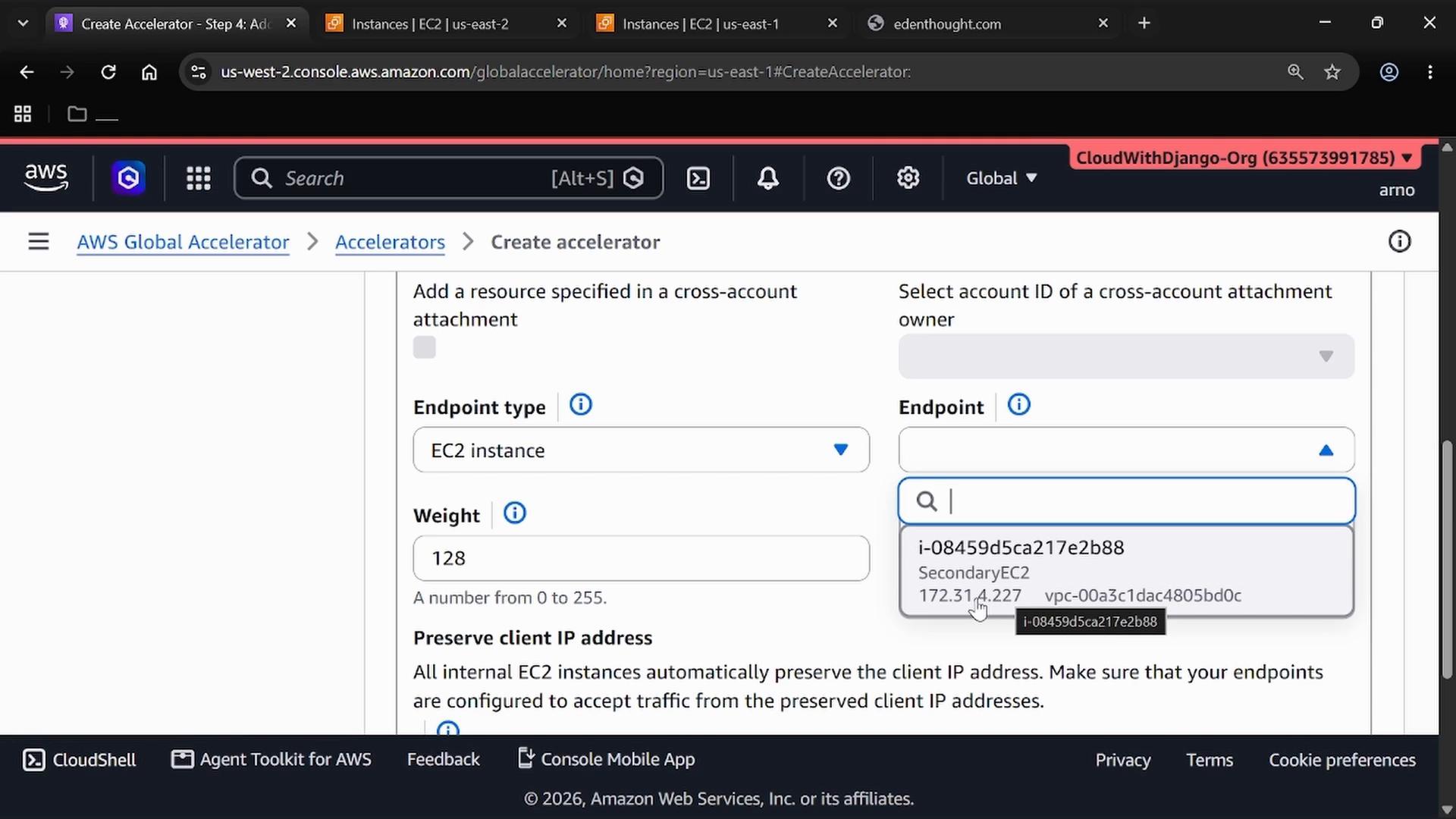Viewport: 1456px width, 819px height.
Task: Open the browser zoom magnifier icon
Action: pos(1295,72)
